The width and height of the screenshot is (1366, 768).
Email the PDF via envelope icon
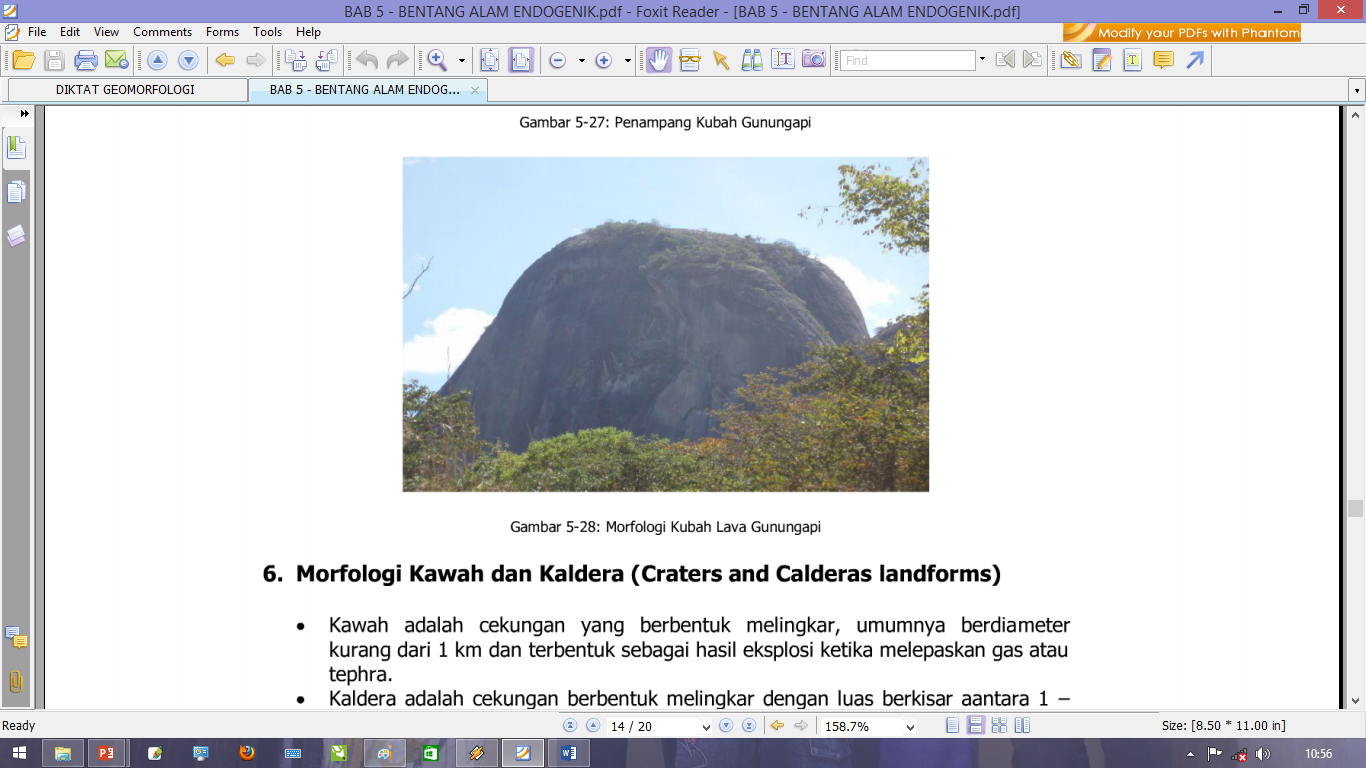pyautogui.click(x=116, y=60)
